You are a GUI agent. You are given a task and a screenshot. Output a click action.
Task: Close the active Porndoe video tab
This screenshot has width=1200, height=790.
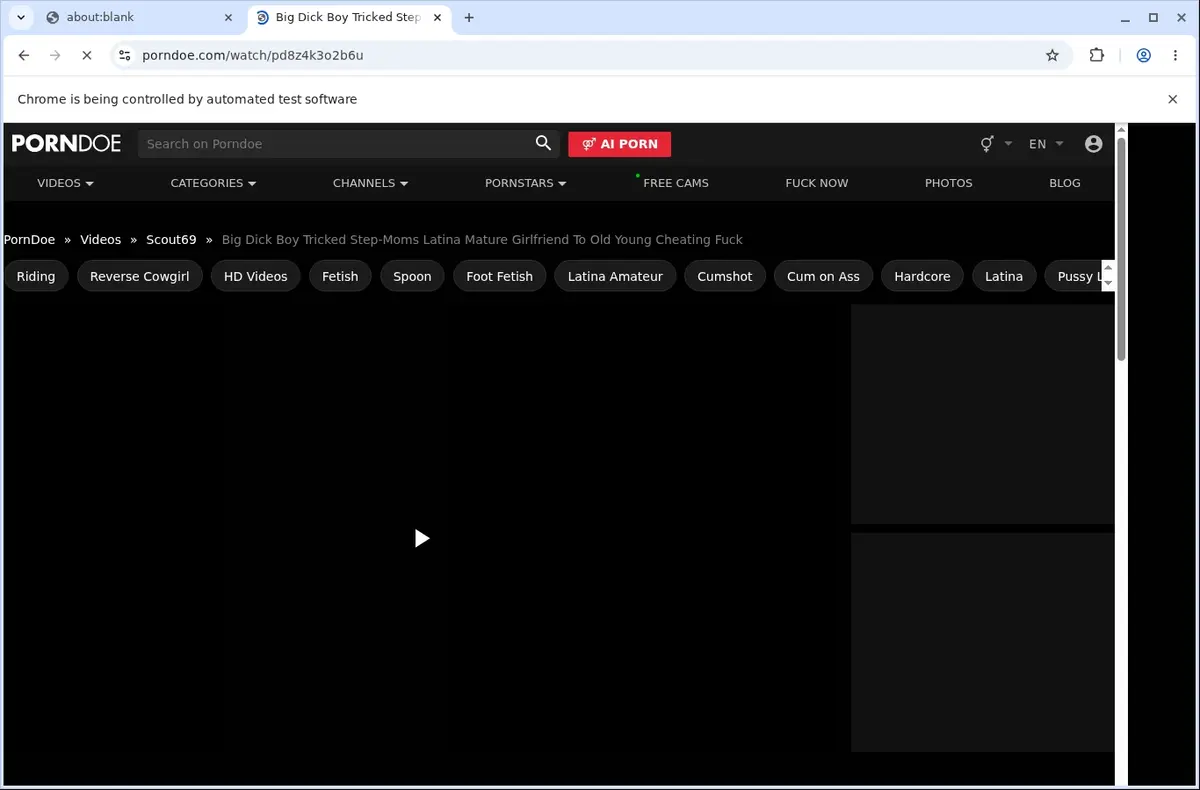point(438,17)
